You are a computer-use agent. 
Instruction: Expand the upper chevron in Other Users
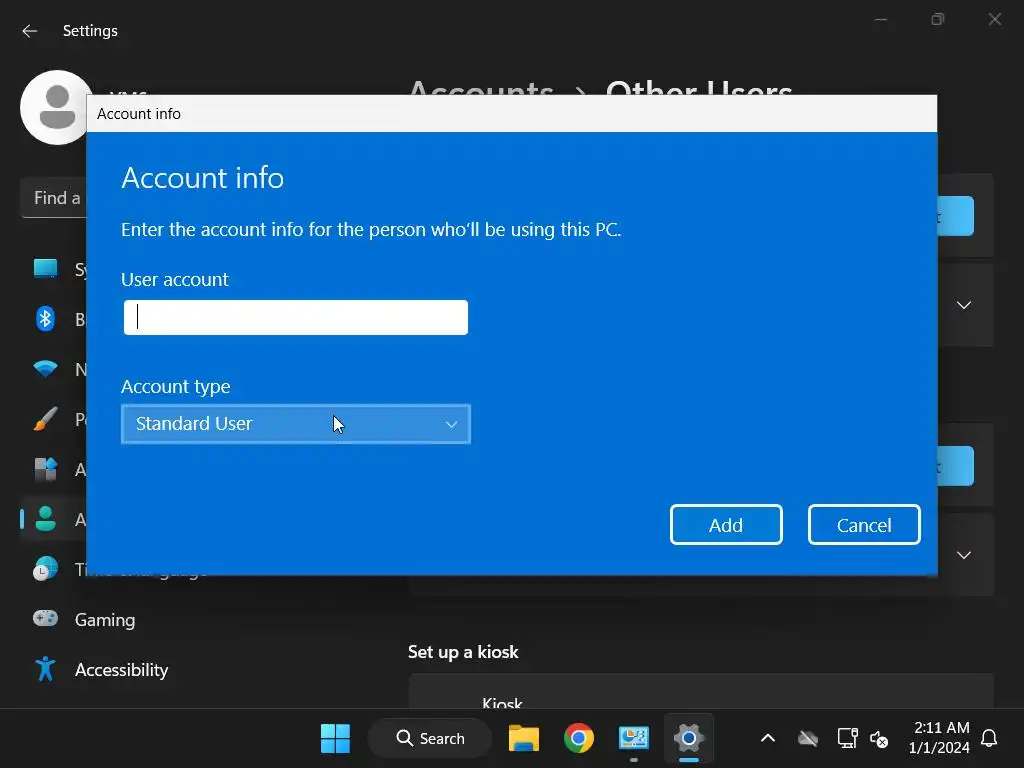(964, 305)
